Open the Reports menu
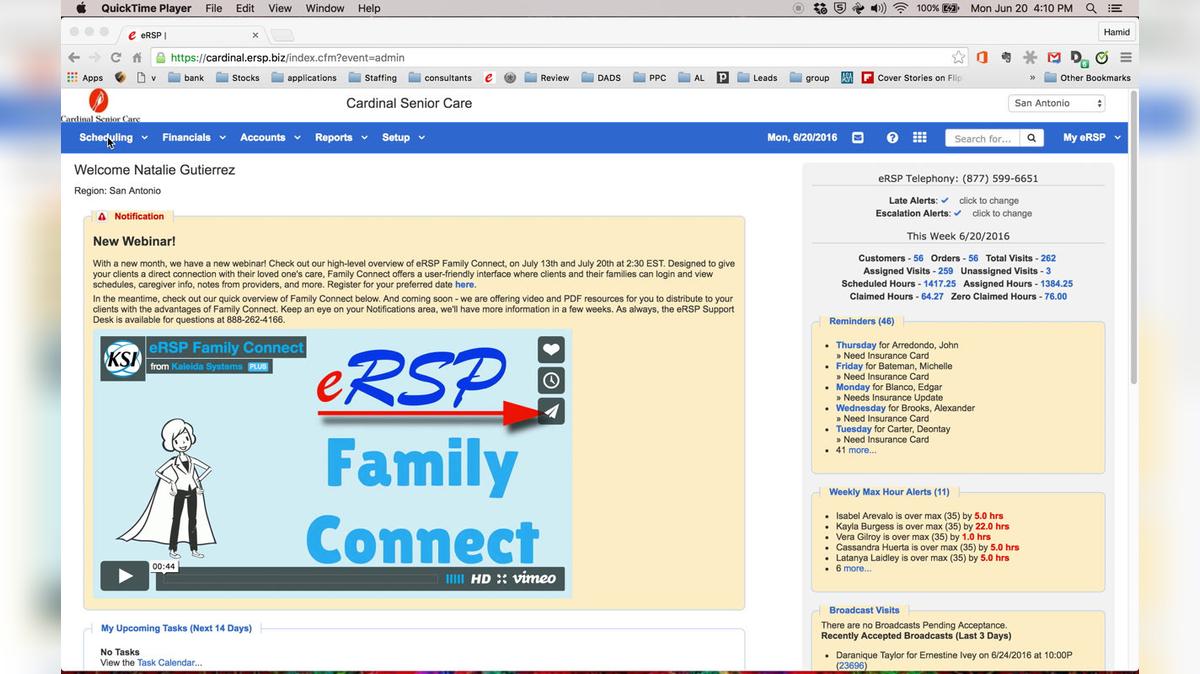1200x674 pixels. tap(341, 138)
